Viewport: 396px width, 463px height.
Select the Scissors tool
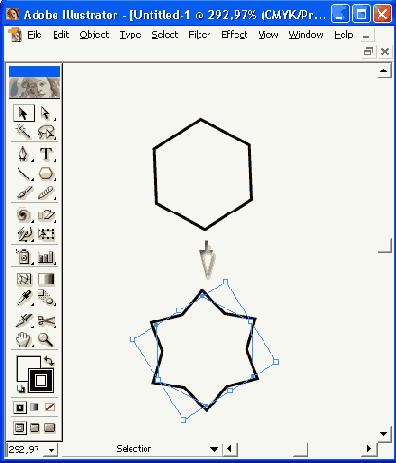[x=46, y=321]
